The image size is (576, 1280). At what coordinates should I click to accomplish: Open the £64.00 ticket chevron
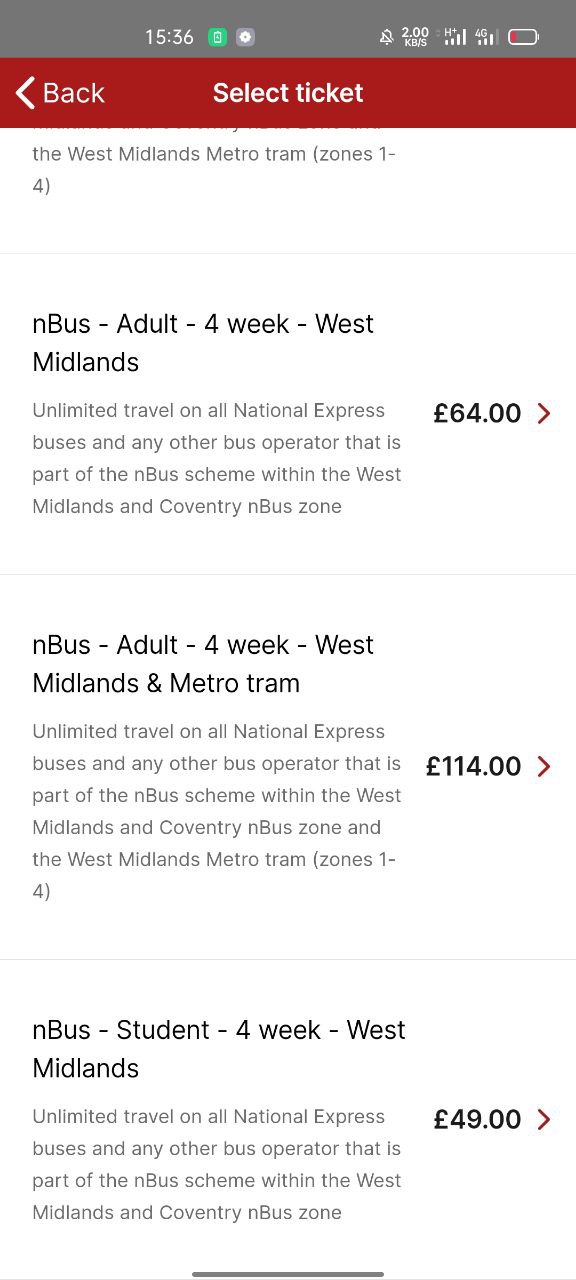tap(544, 413)
